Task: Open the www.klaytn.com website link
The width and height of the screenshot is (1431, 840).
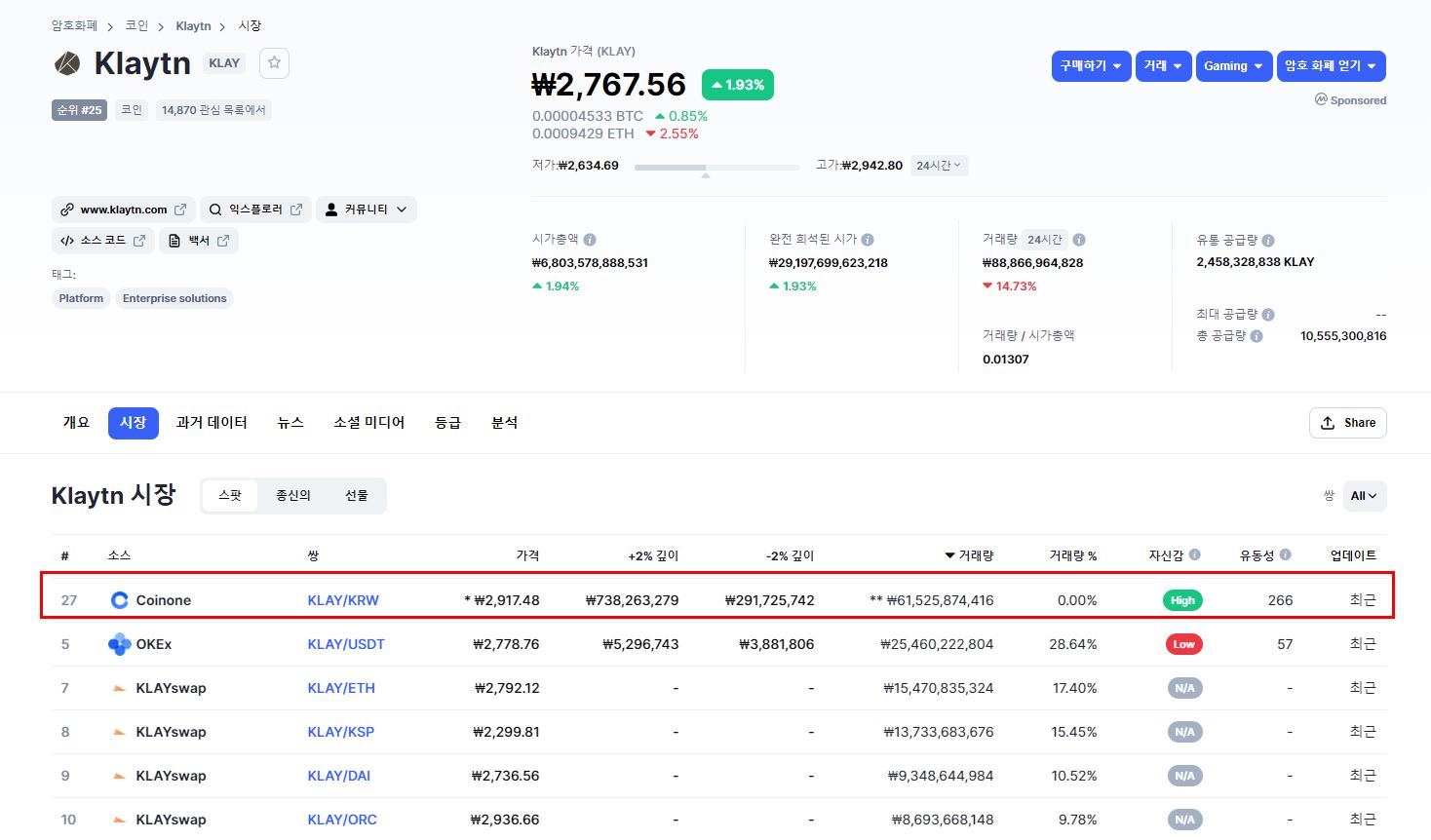Action: (124, 210)
